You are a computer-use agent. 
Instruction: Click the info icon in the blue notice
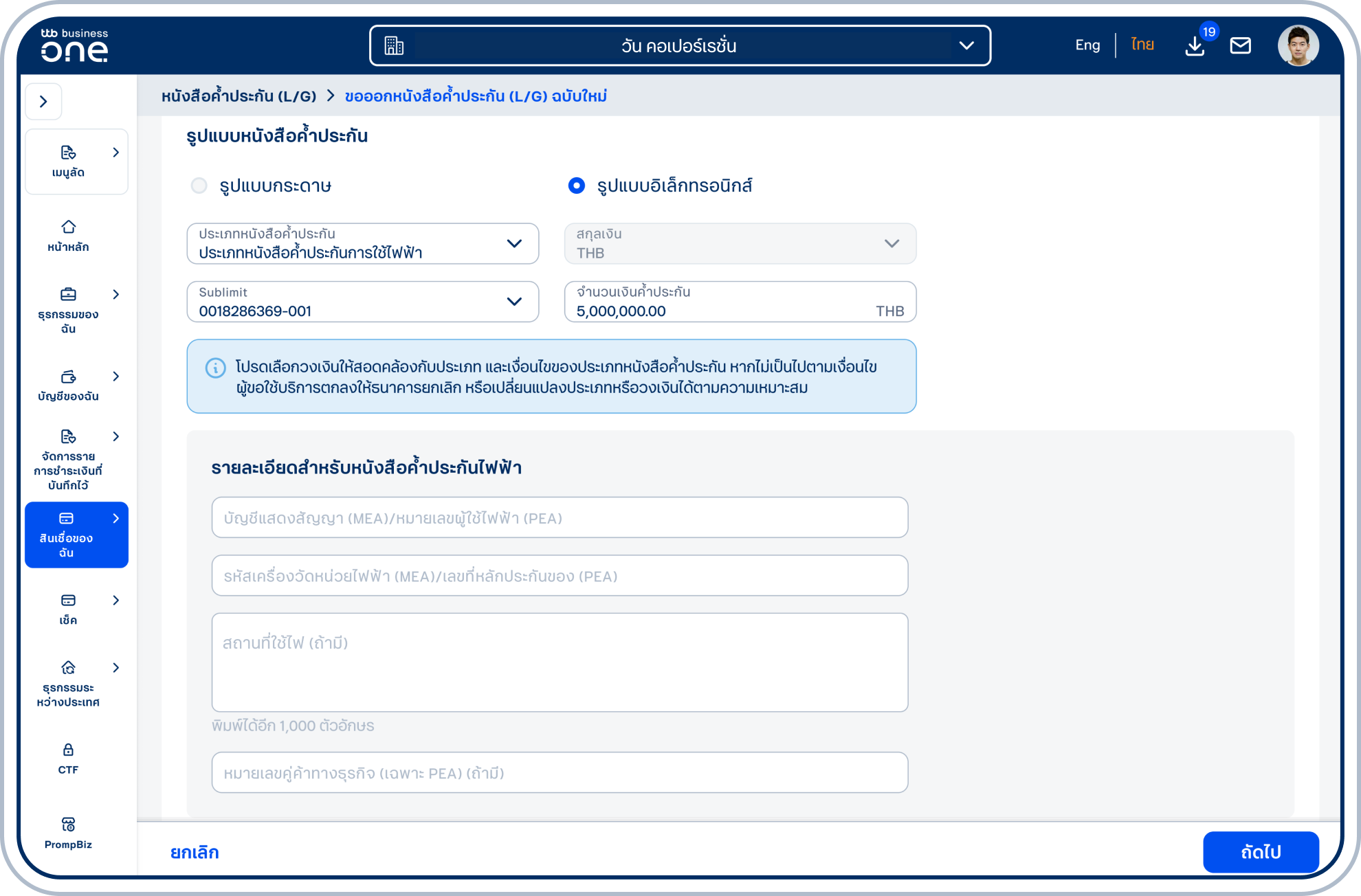coord(216,368)
